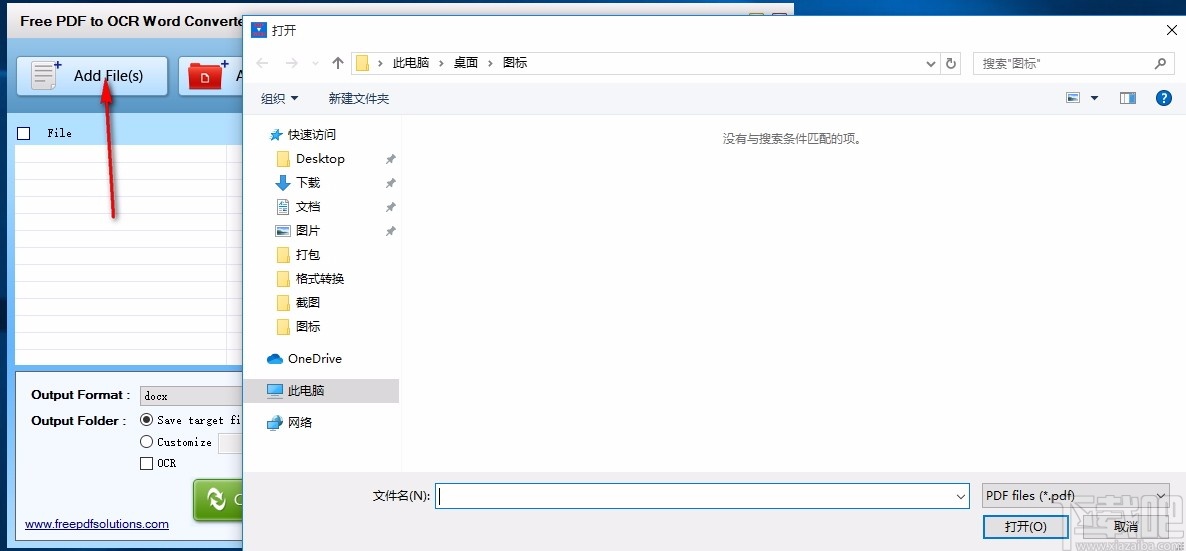Go up one folder level
This screenshot has width=1186, height=551.
338,64
